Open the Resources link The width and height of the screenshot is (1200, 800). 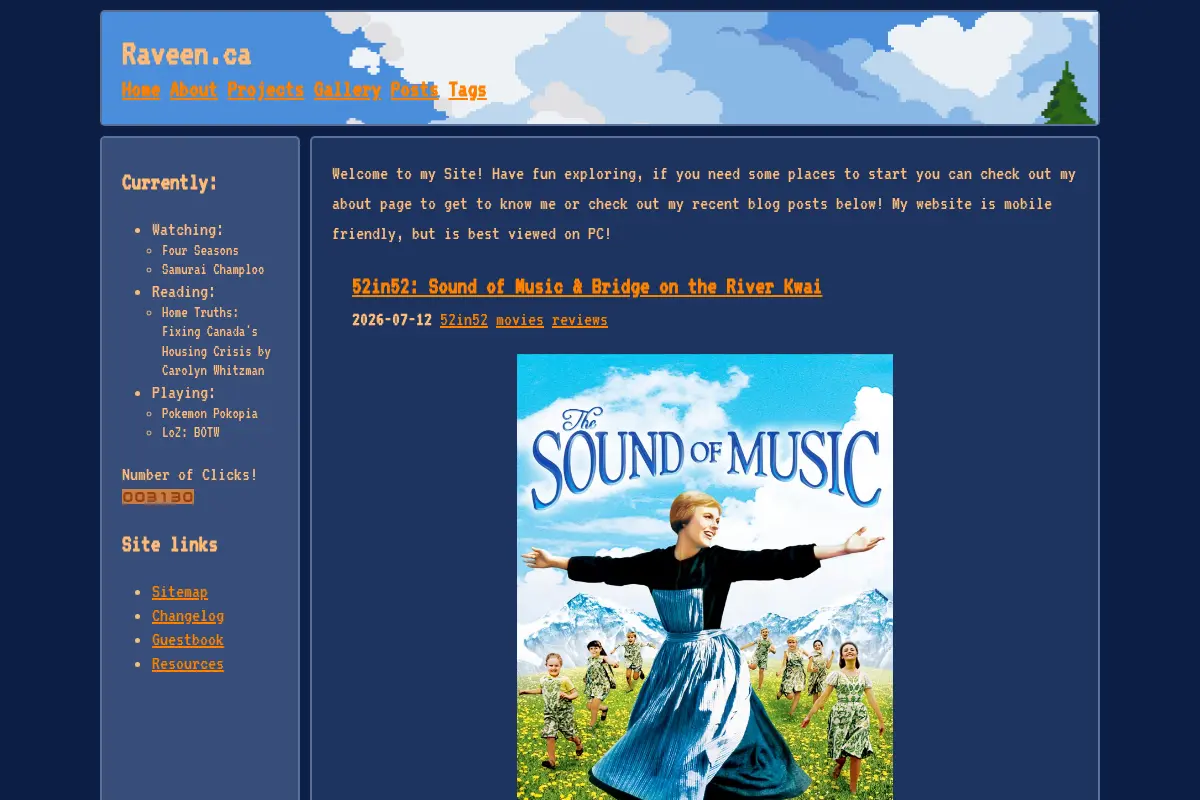click(x=188, y=664)
